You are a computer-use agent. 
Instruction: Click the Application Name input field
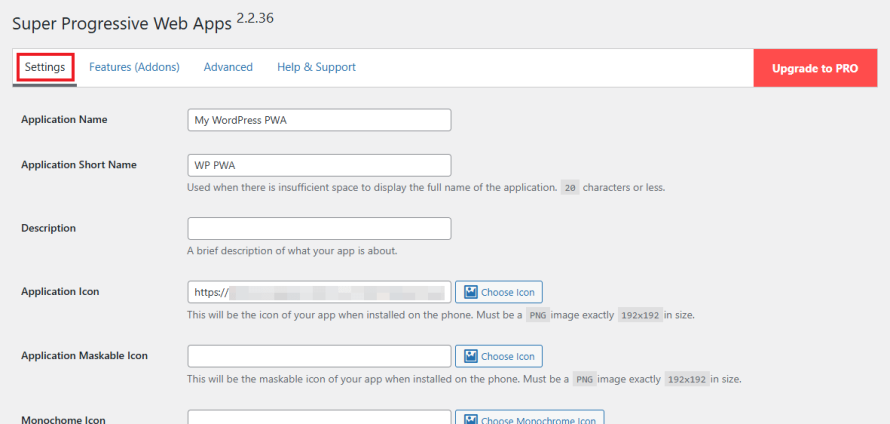(x=320, y=120)
